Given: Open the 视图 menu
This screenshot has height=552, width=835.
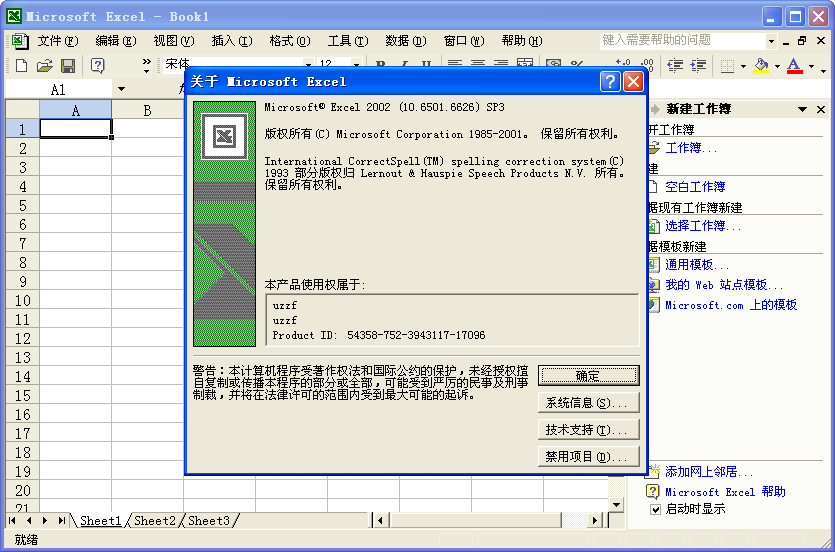Looking at the screenshot, I should [174, 41].
